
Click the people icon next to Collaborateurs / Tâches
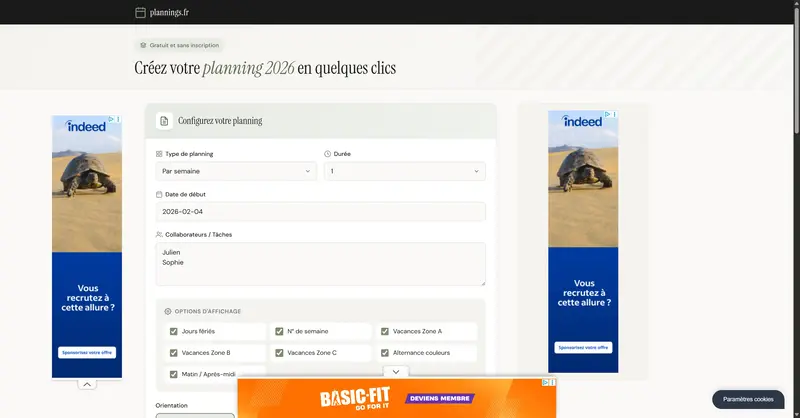click(x=159, y=235)
